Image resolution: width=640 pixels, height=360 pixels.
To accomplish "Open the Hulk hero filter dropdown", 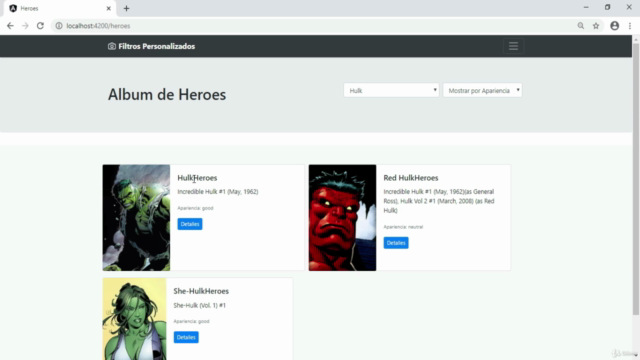I will click(391, 90).
